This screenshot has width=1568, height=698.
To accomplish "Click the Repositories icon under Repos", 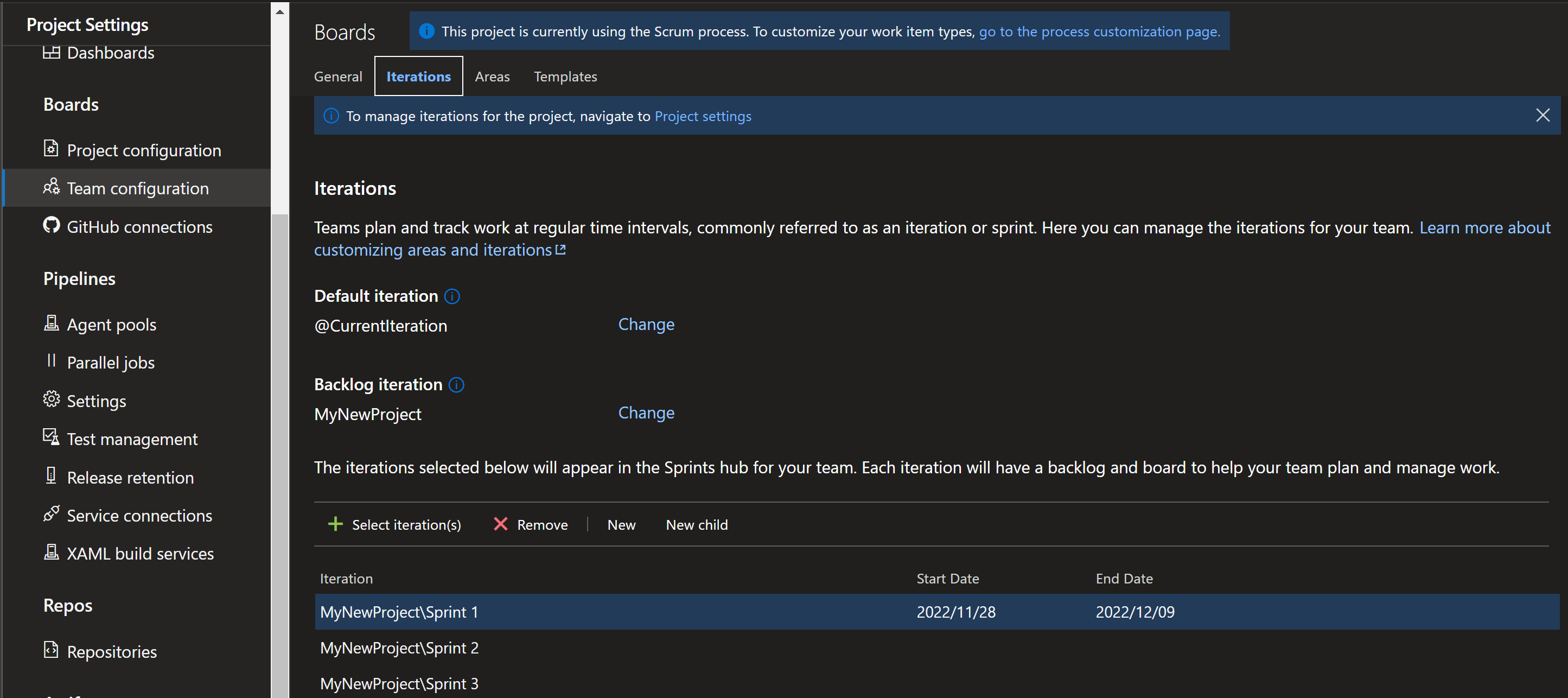I will tap(51, 650).
